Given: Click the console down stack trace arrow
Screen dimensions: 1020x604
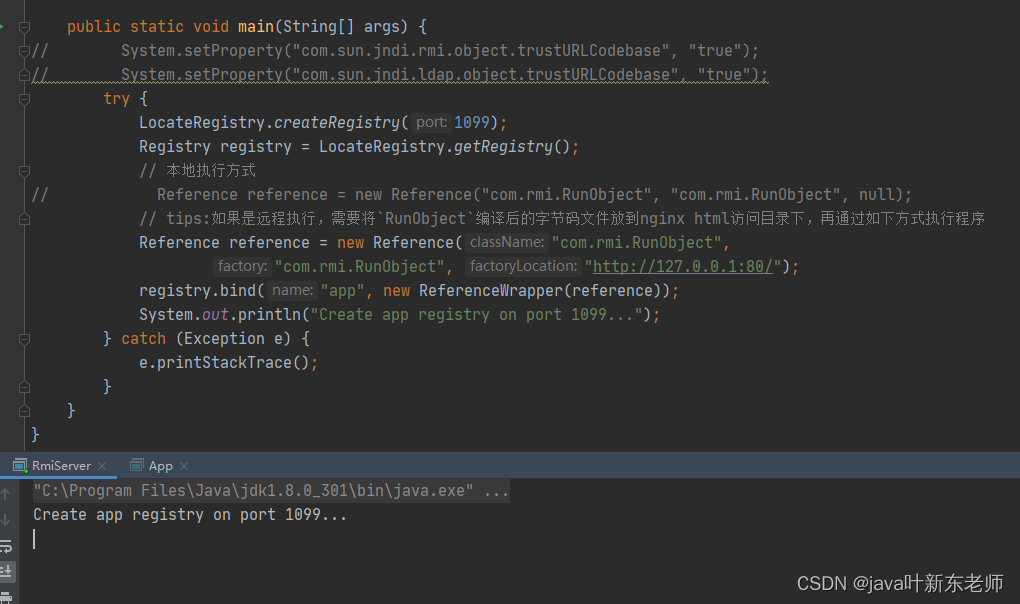Looking at the screenshot, I should 6,519.
